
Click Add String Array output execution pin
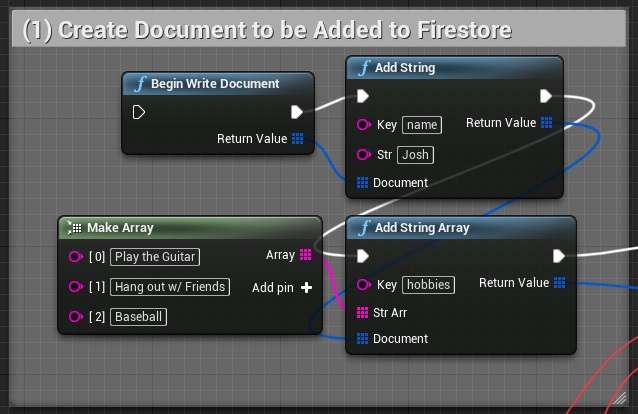pos(559,256)
